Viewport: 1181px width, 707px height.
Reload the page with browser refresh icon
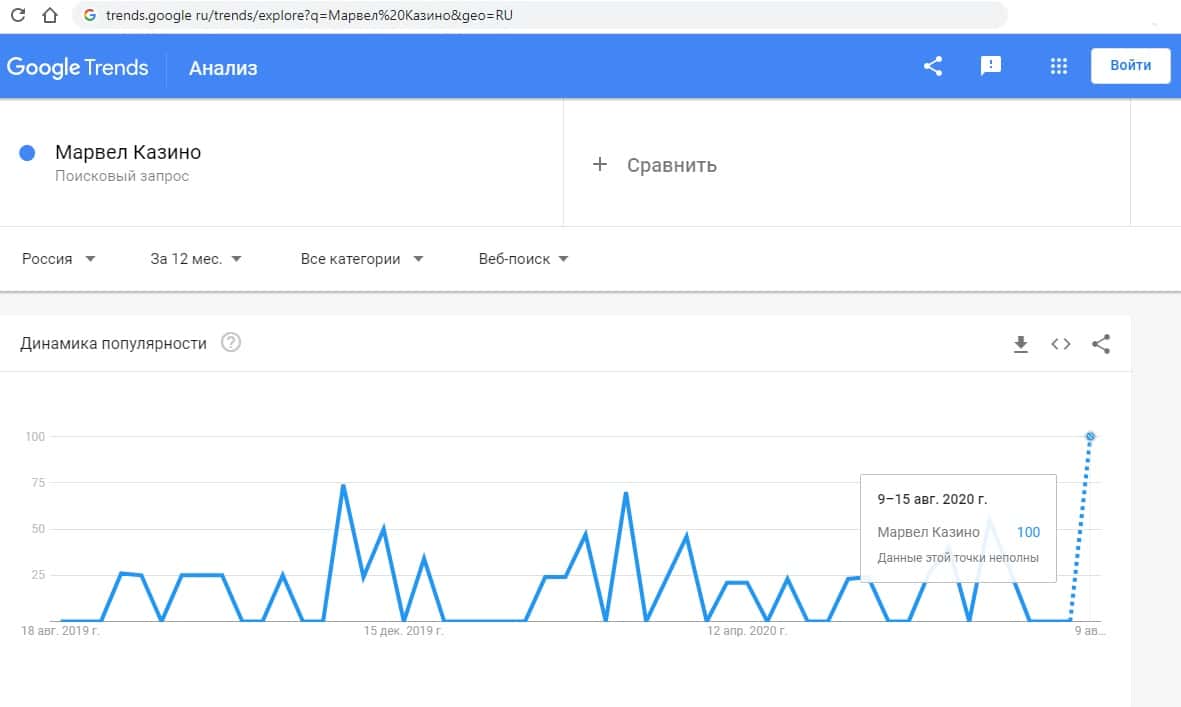coord(17,16)
